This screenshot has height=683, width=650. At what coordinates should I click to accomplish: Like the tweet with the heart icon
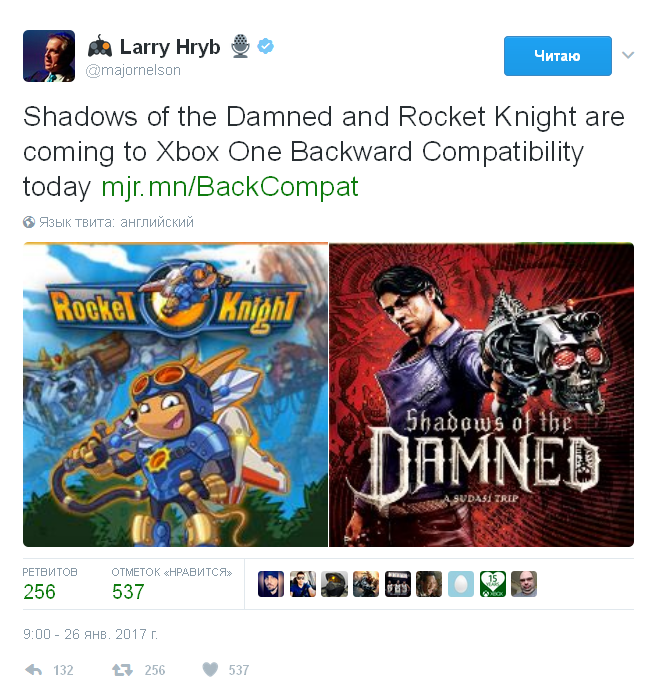pos(210,669)
